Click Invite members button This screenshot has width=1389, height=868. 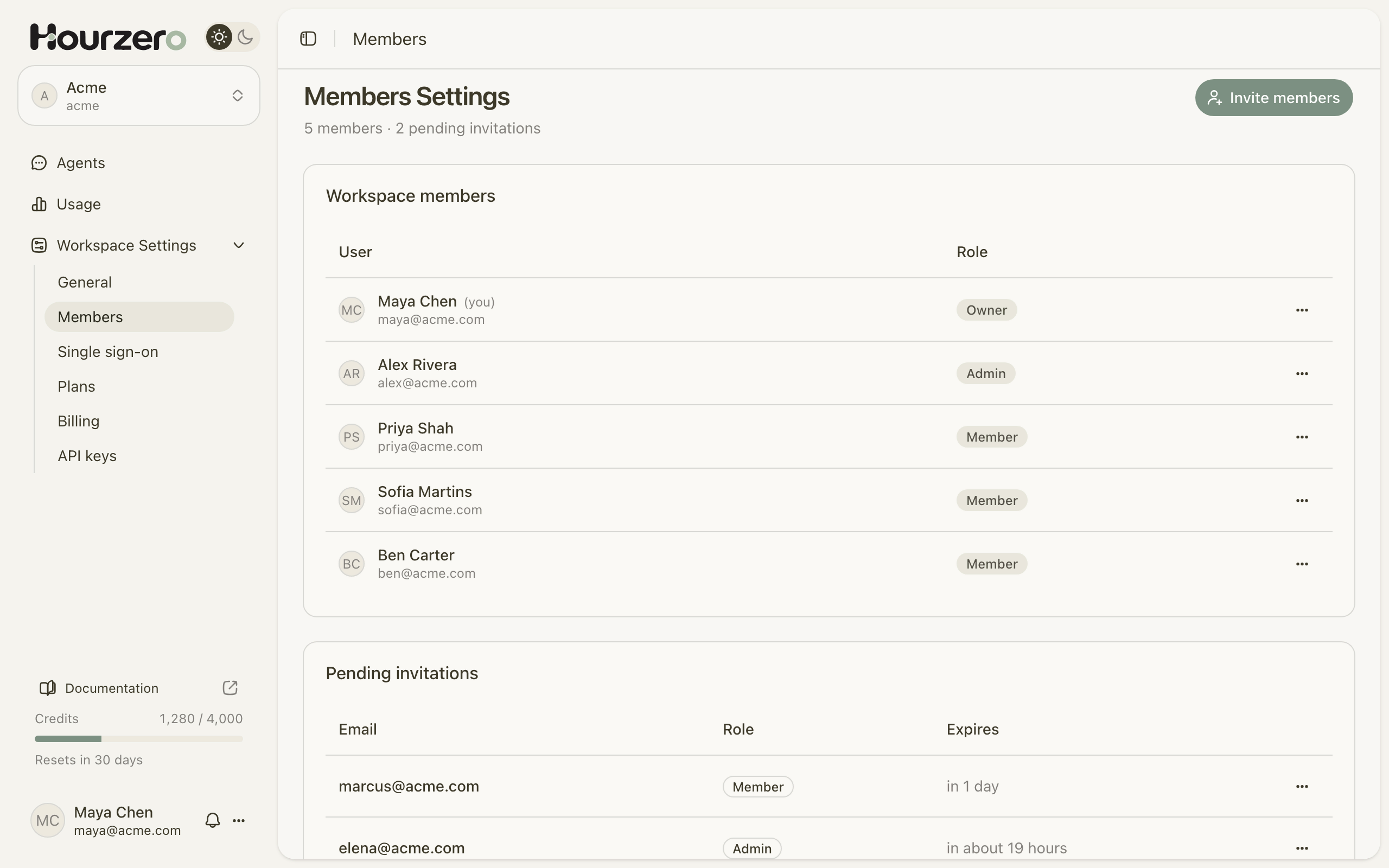1273,98
